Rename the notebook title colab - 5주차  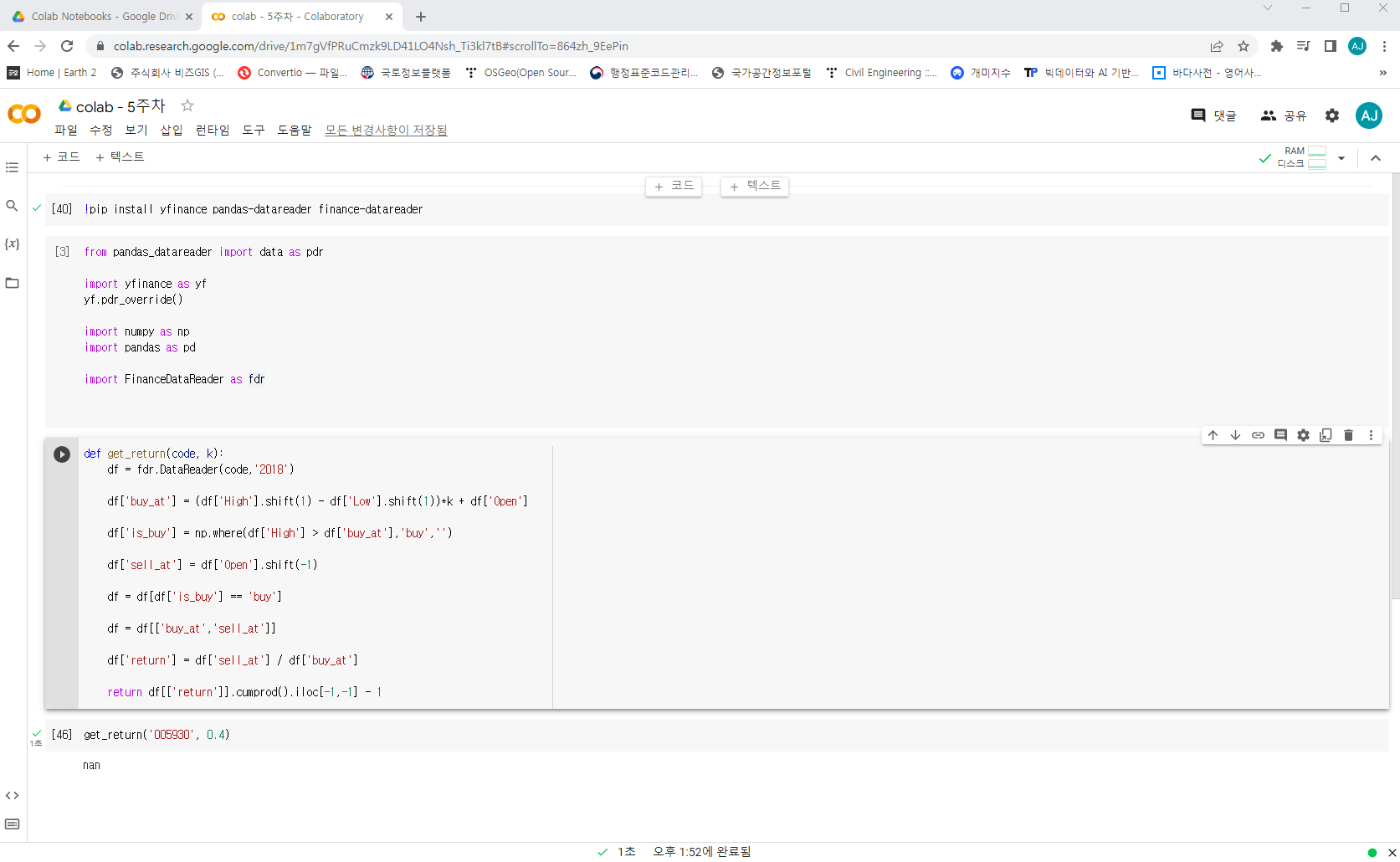(x=121, y=106)
